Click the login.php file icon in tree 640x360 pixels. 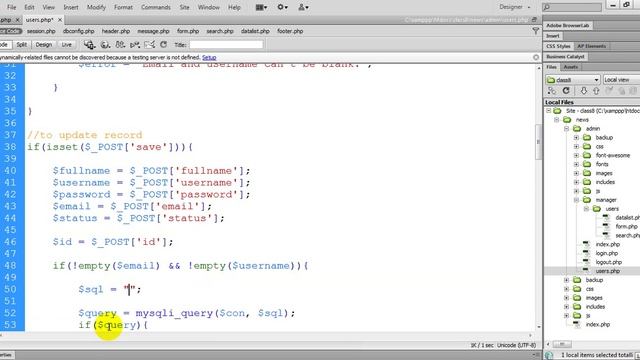pos(586,253)
